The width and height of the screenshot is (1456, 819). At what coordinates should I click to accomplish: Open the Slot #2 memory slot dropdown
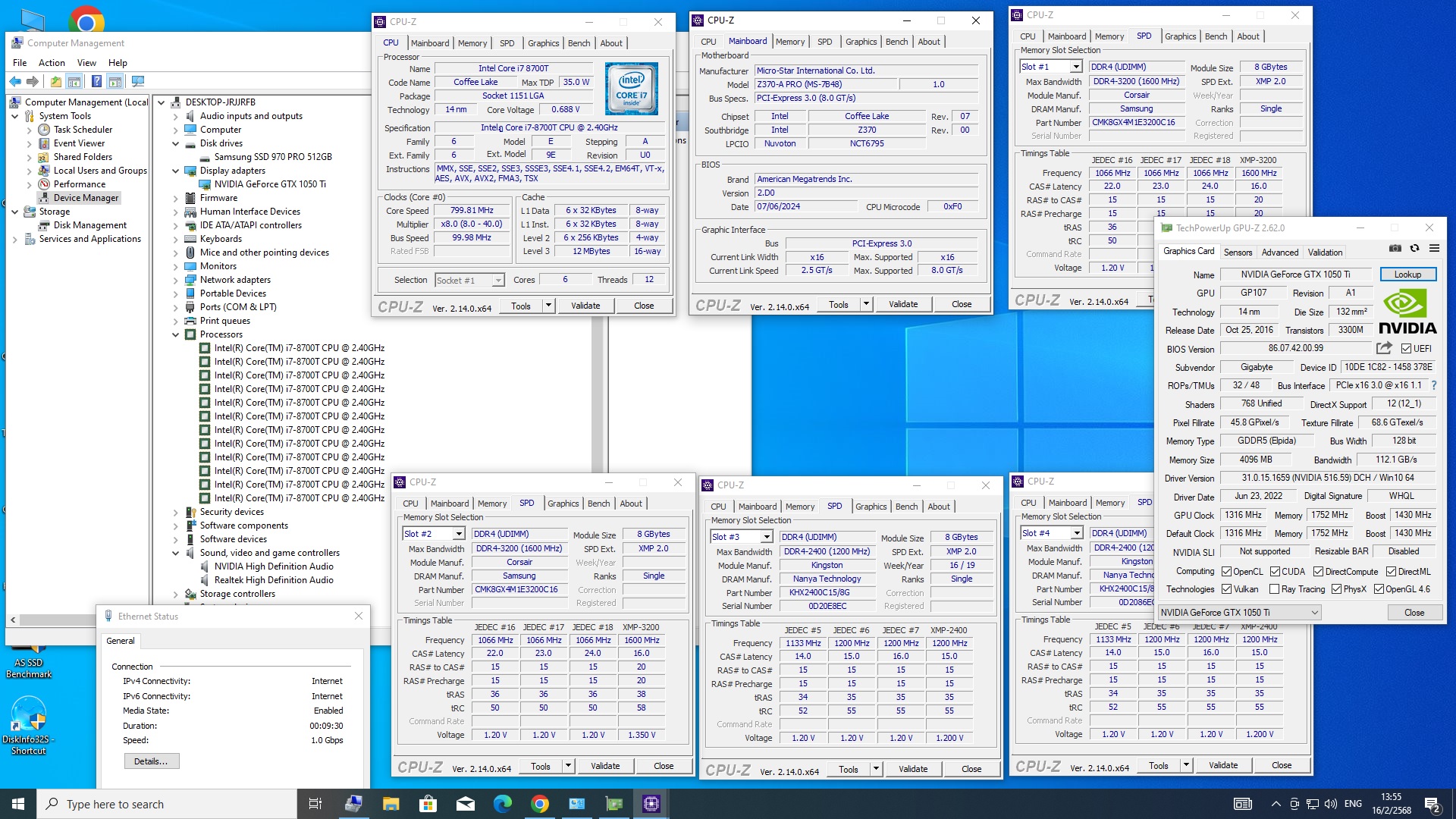tap(458, 534)
